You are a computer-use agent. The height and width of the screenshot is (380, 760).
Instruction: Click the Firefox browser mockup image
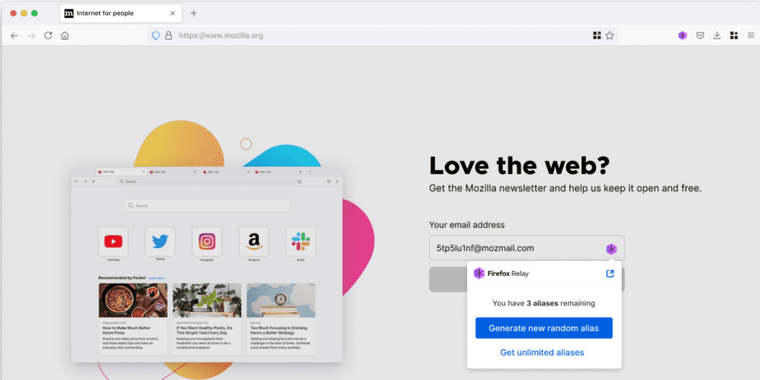(207, 265)
